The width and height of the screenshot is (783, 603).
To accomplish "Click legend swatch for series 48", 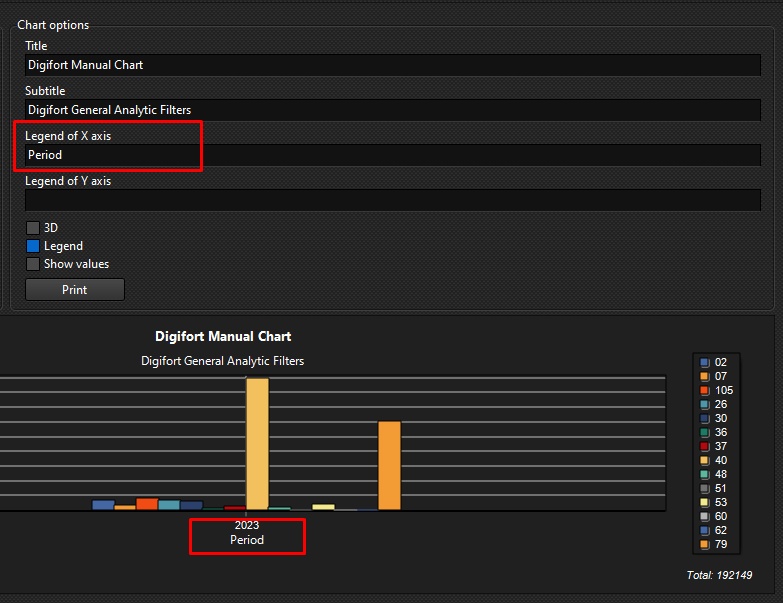I will (705, 474).
